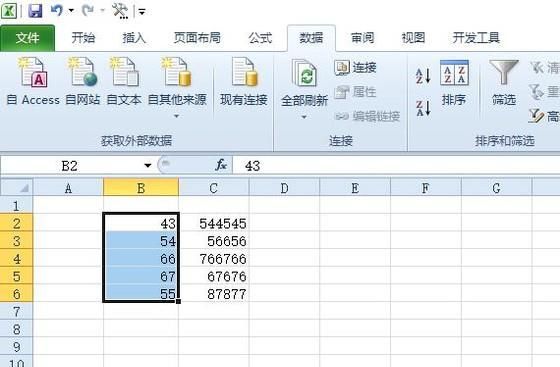Open the 排序 dialog
Image resolution: width=560 pixels, height=367 pixels.
pyautogui.click(x=454, y=84)
